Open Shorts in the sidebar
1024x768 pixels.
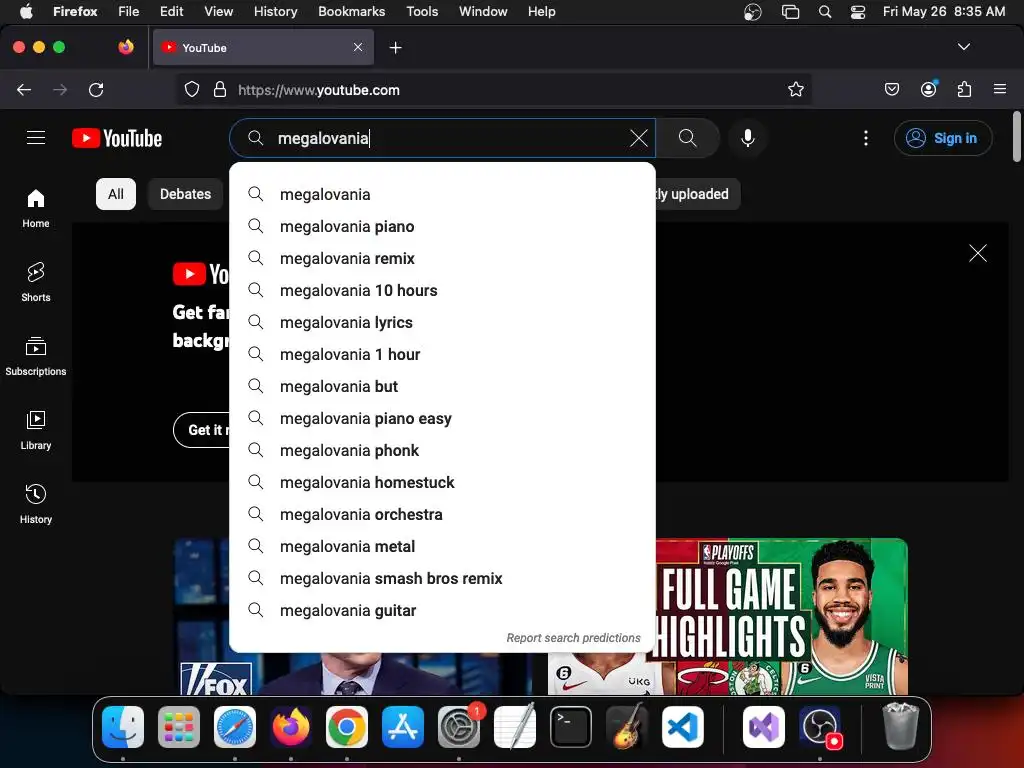36,282
